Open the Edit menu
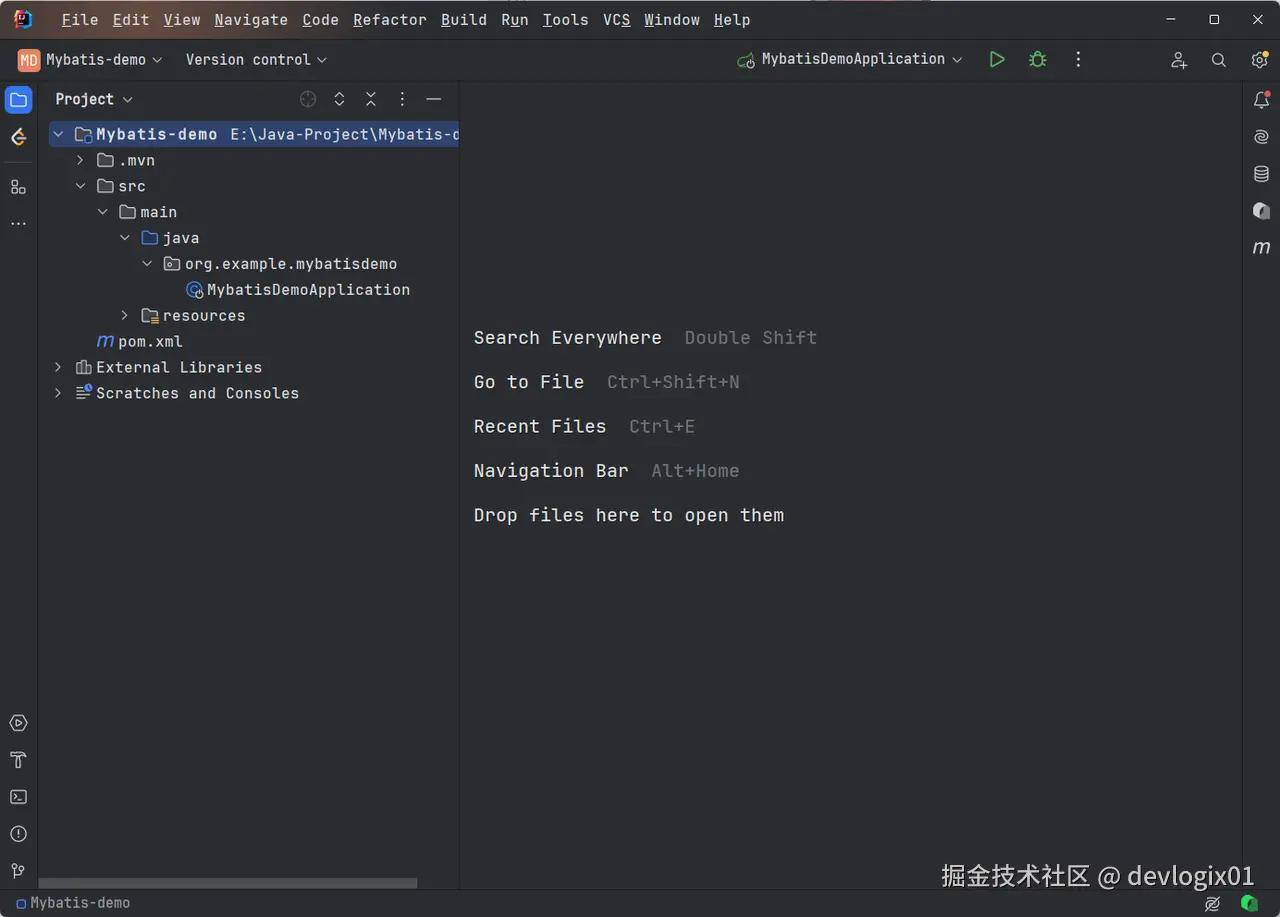 point(131,20)
